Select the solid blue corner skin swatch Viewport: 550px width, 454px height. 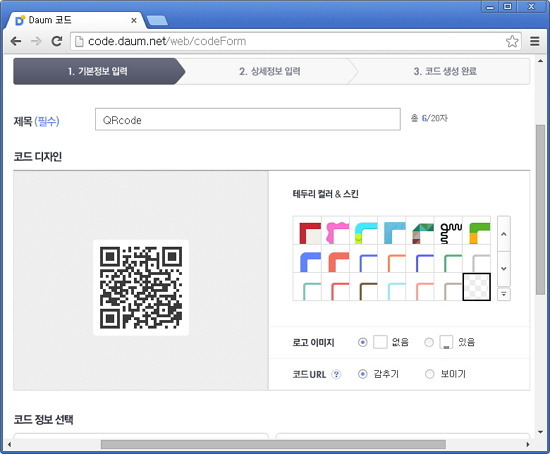(x=308, y=259)
